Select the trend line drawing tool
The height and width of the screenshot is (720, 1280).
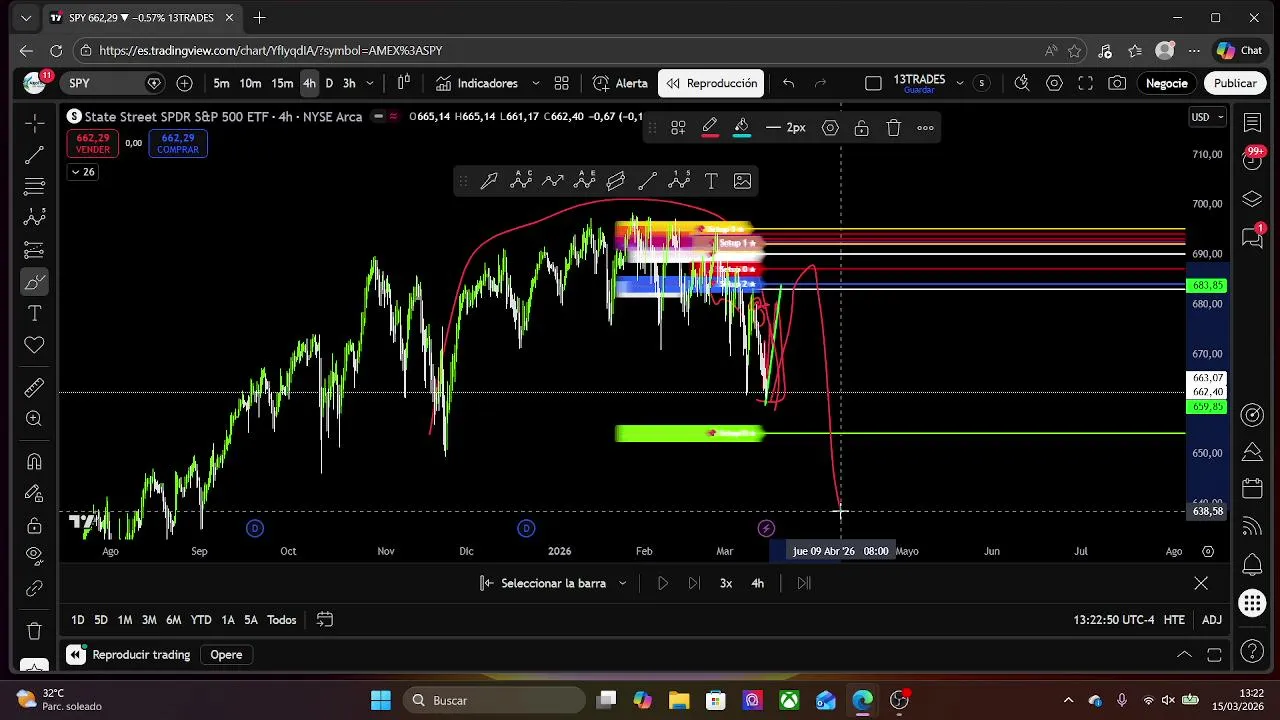click(34, 155)
